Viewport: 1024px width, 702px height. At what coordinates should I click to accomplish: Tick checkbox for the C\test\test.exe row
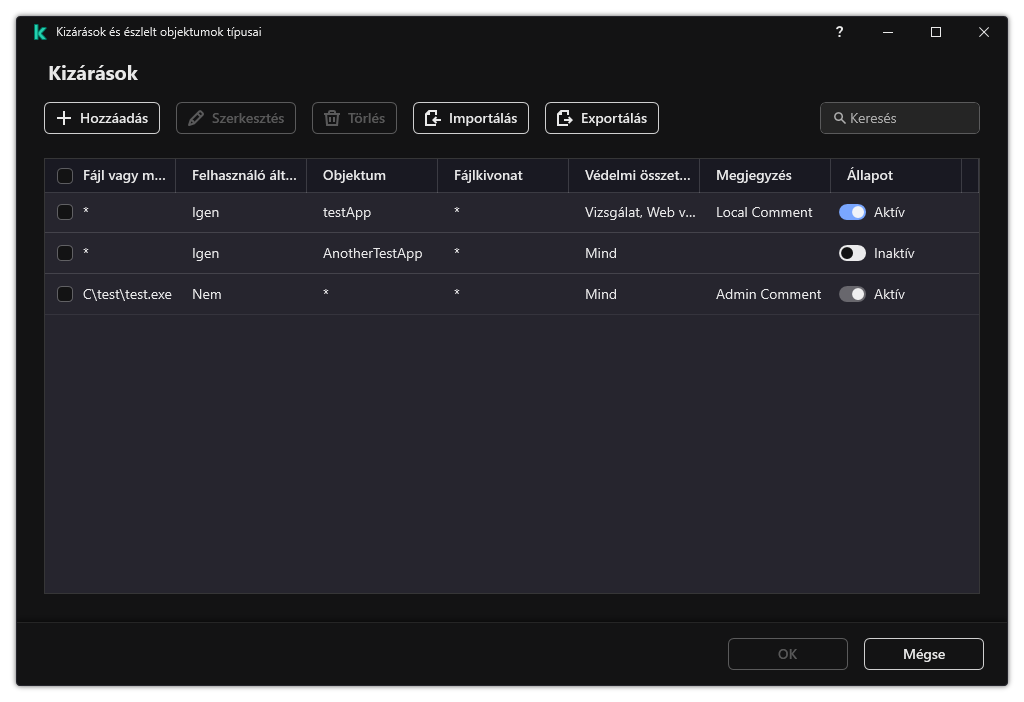click(x=65, y=294)
